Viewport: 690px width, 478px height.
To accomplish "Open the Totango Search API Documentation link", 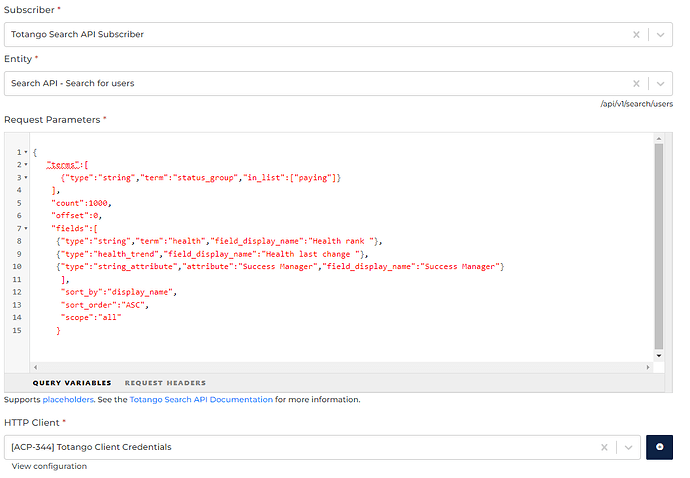I will pyautogui.click(x=201, y=400).
